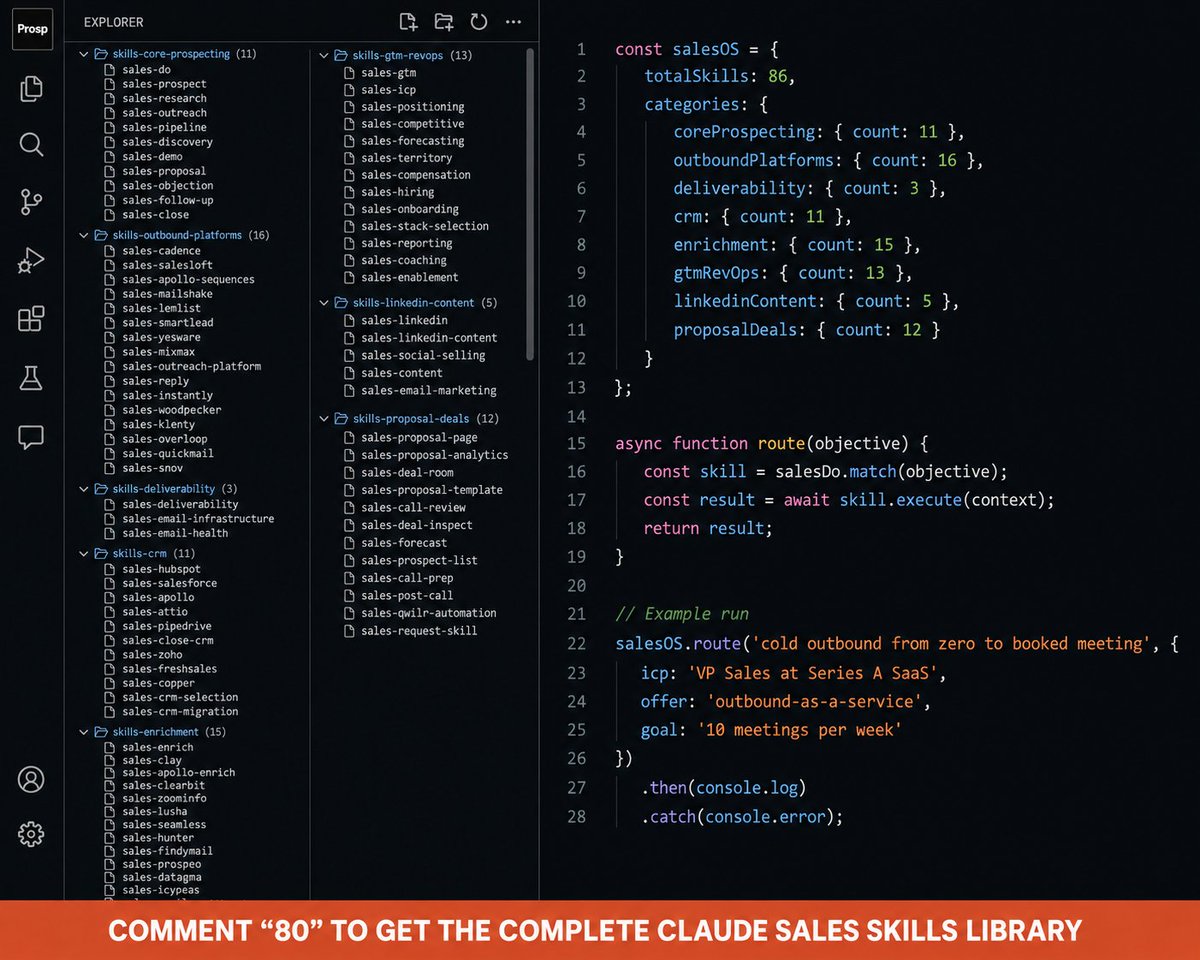Open the Run and Debug icon

point(31,262)
